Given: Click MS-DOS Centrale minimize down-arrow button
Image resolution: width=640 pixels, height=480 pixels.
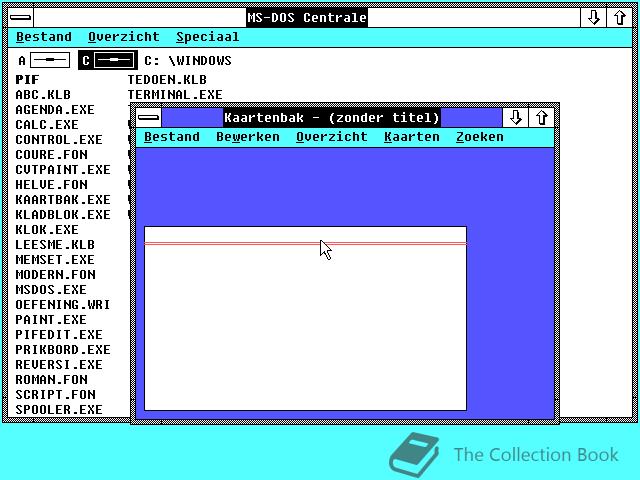Looking at the screenshot, I should point(593,18).
